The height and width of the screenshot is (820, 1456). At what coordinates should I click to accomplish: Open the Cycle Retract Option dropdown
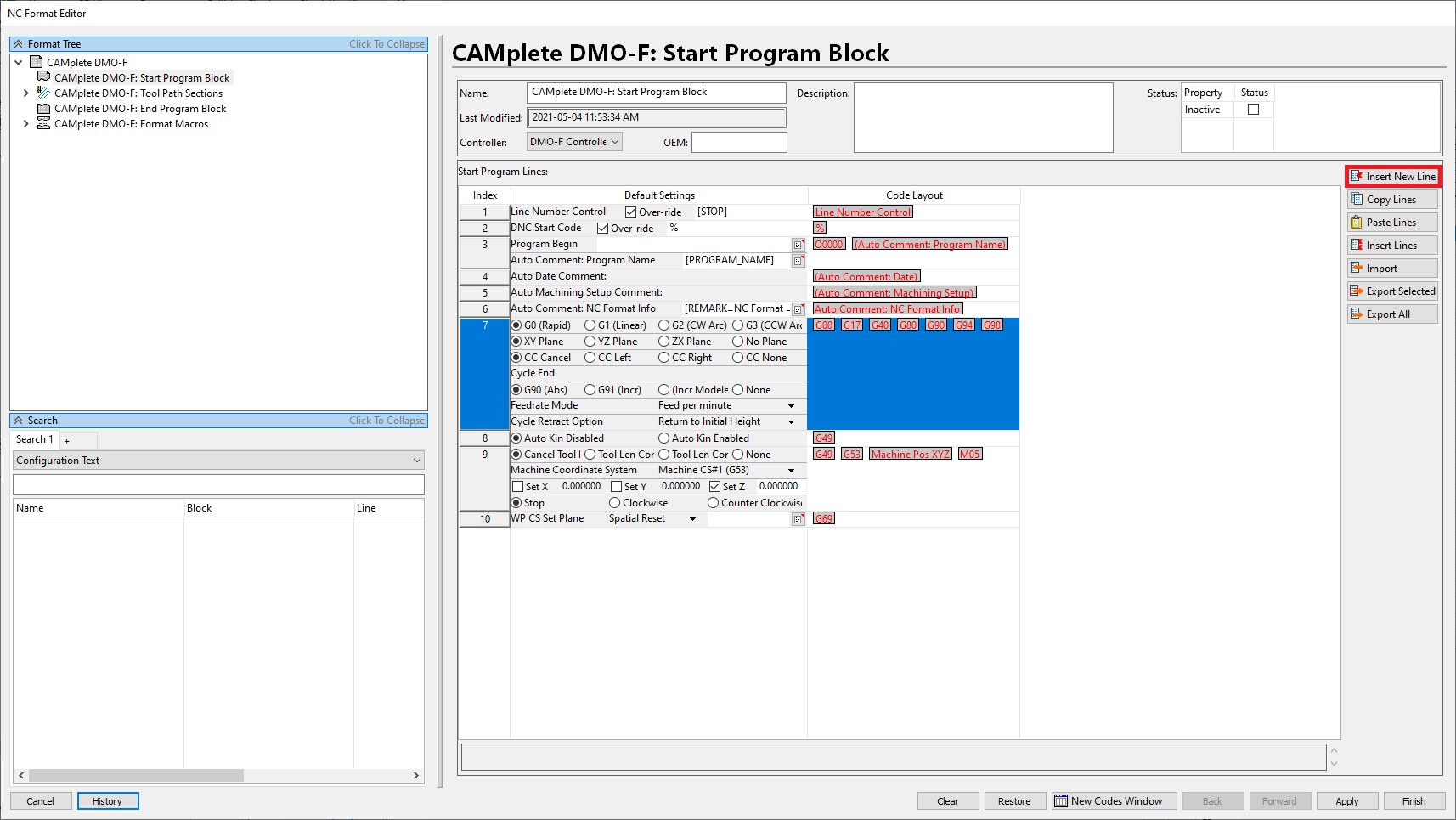click(x=791, y=422)
